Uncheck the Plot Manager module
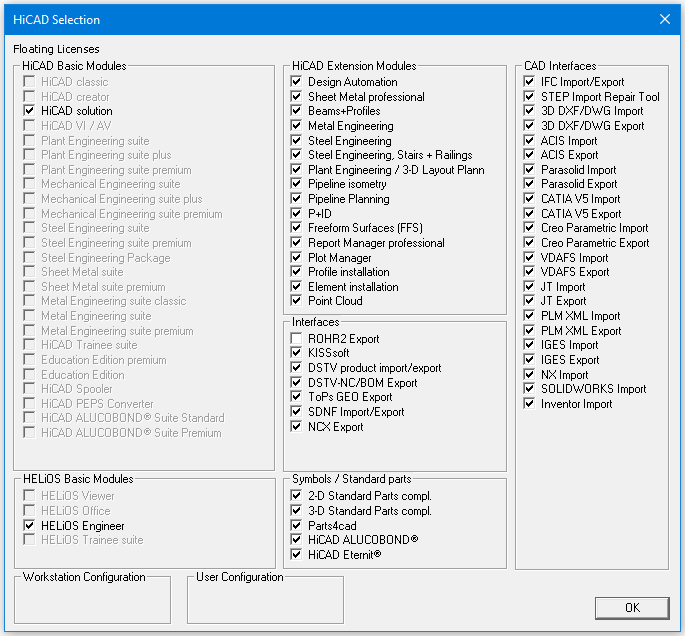This screenshot has width=685, height=636. 296,258
